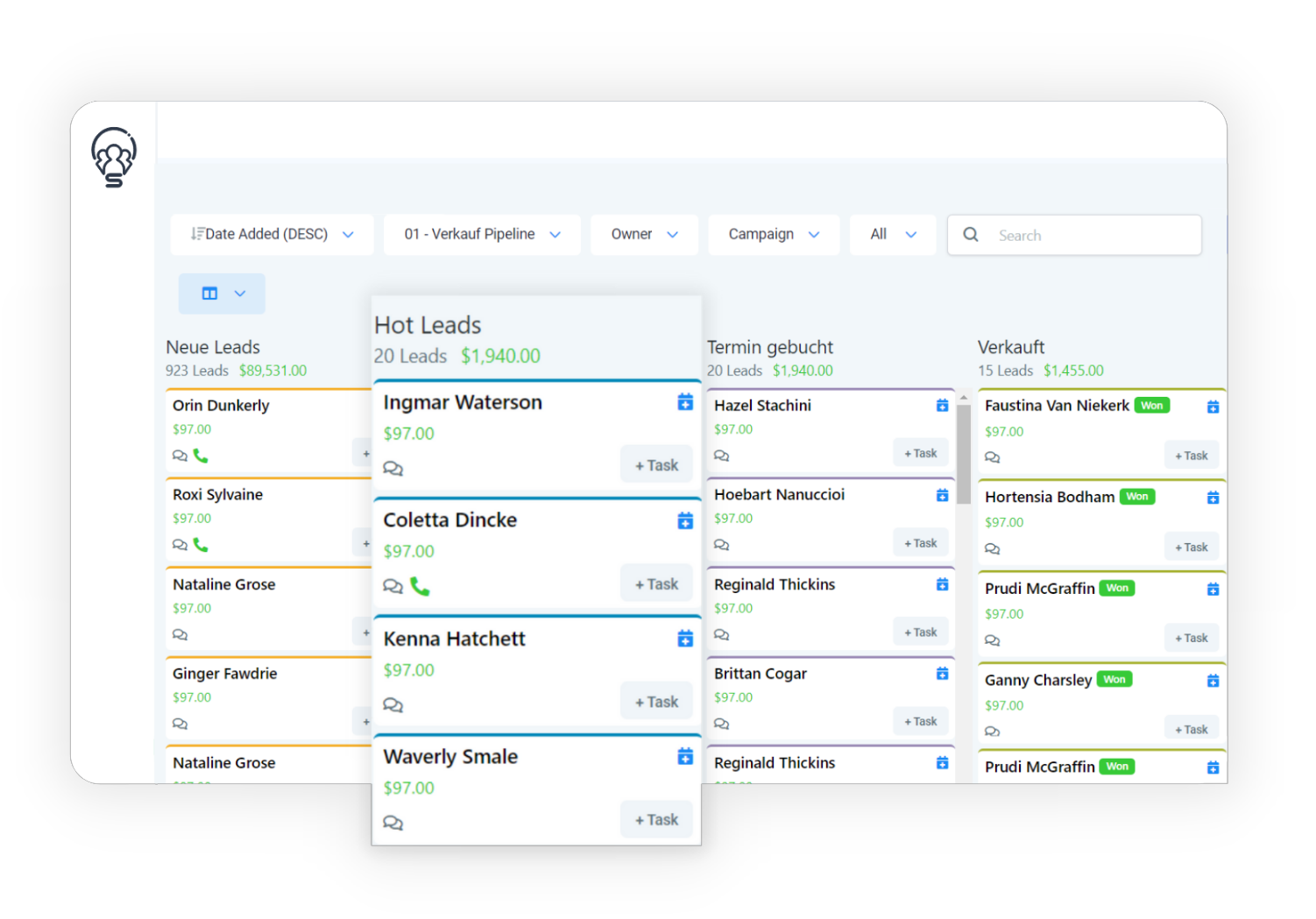Open the board view switcher dropdown
Screen dimensions: 1316x919
[x=222, y=293]
